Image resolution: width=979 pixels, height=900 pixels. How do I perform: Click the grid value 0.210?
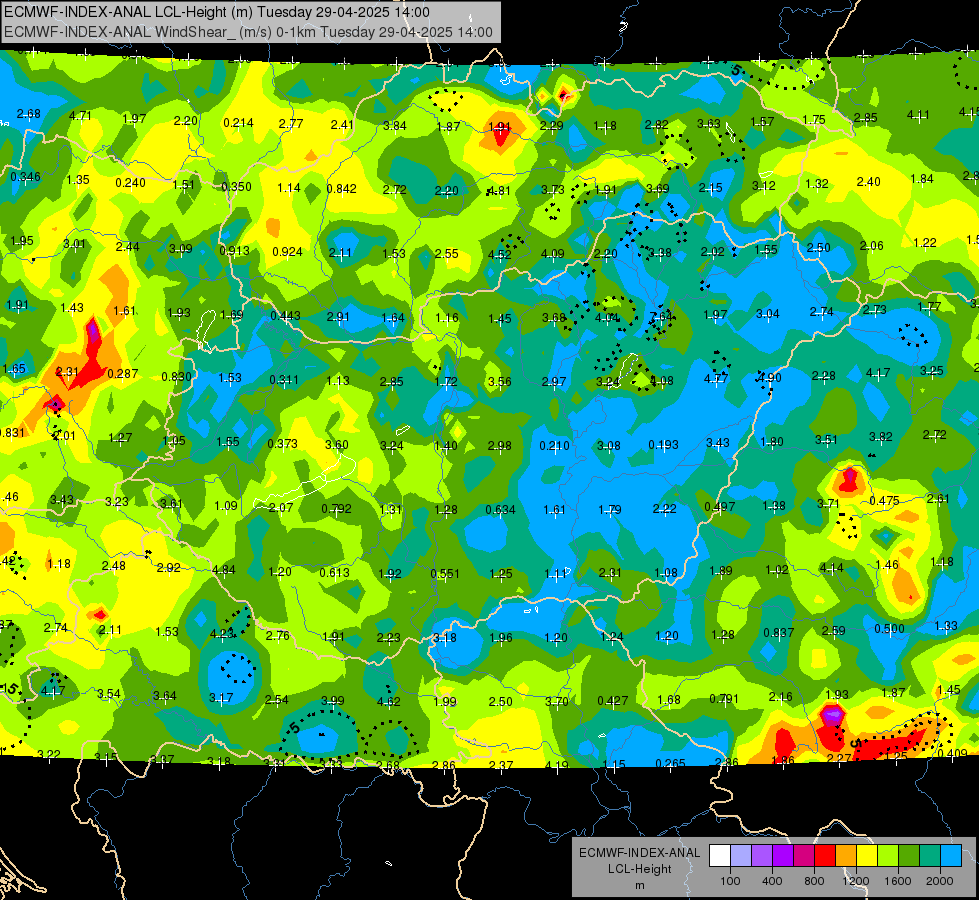(x=554, y=445)
